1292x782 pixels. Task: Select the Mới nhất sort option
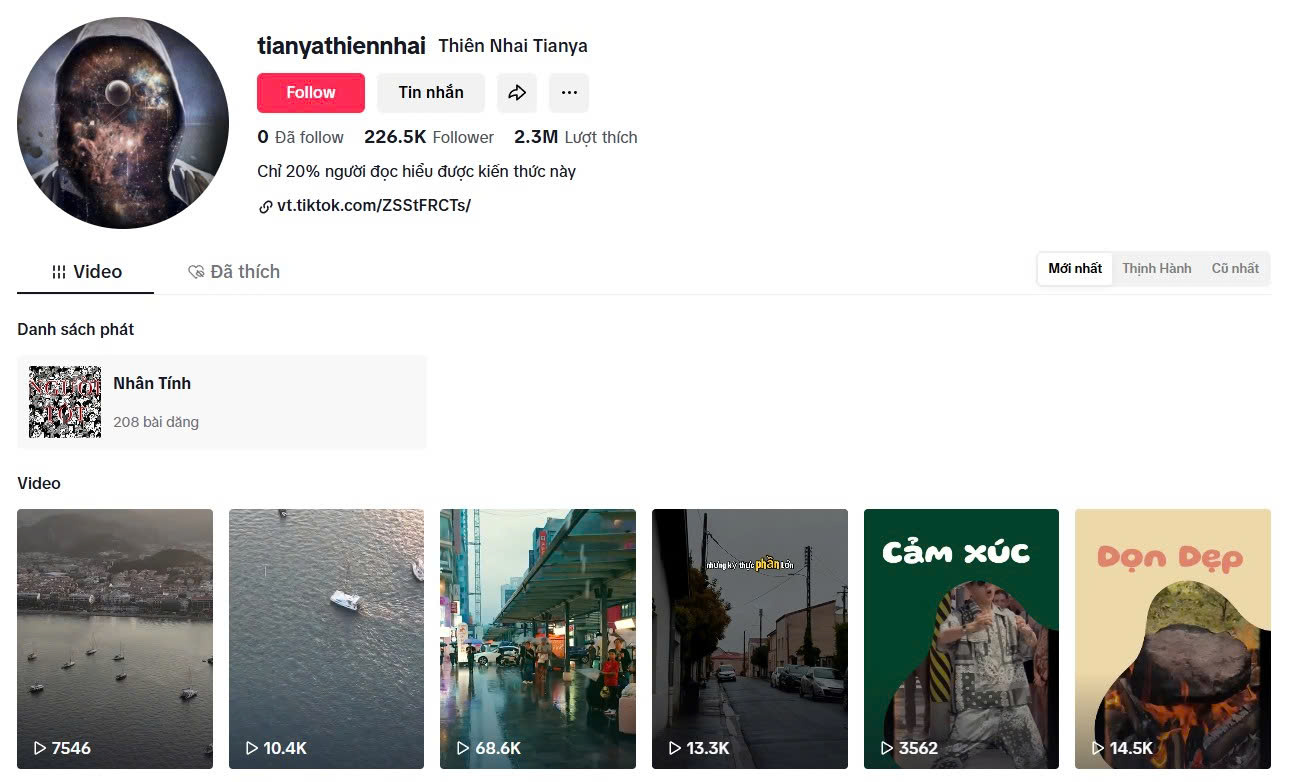(x=1075, y=269)
